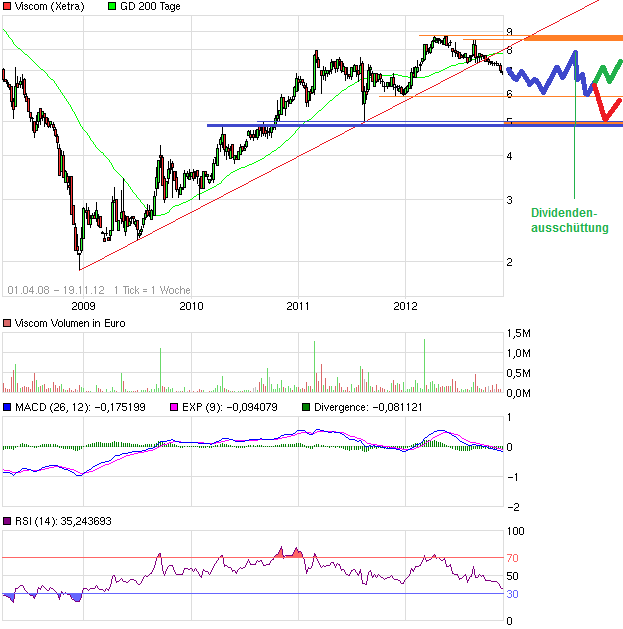623x629 pixels.
Task: Click the Viscom Volumen in Euro legend marker
Action: [7, 323]
